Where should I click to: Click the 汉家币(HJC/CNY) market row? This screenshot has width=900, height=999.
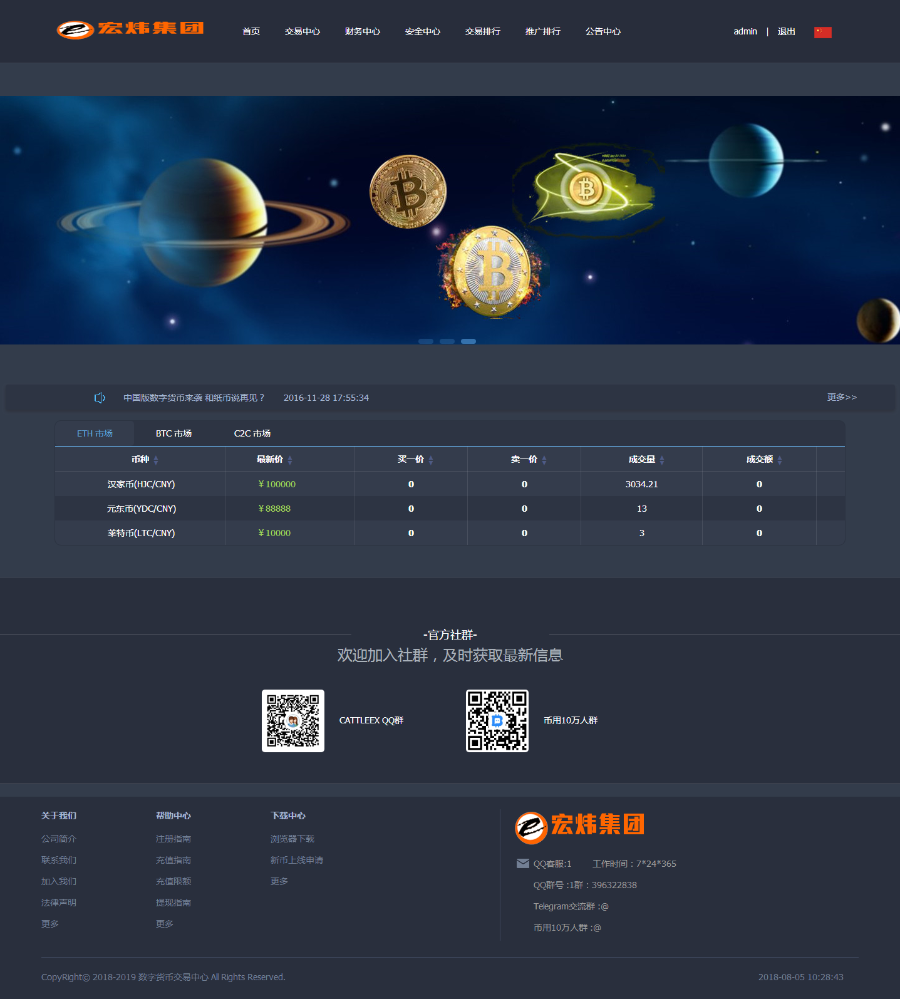[x=139, y=483]
